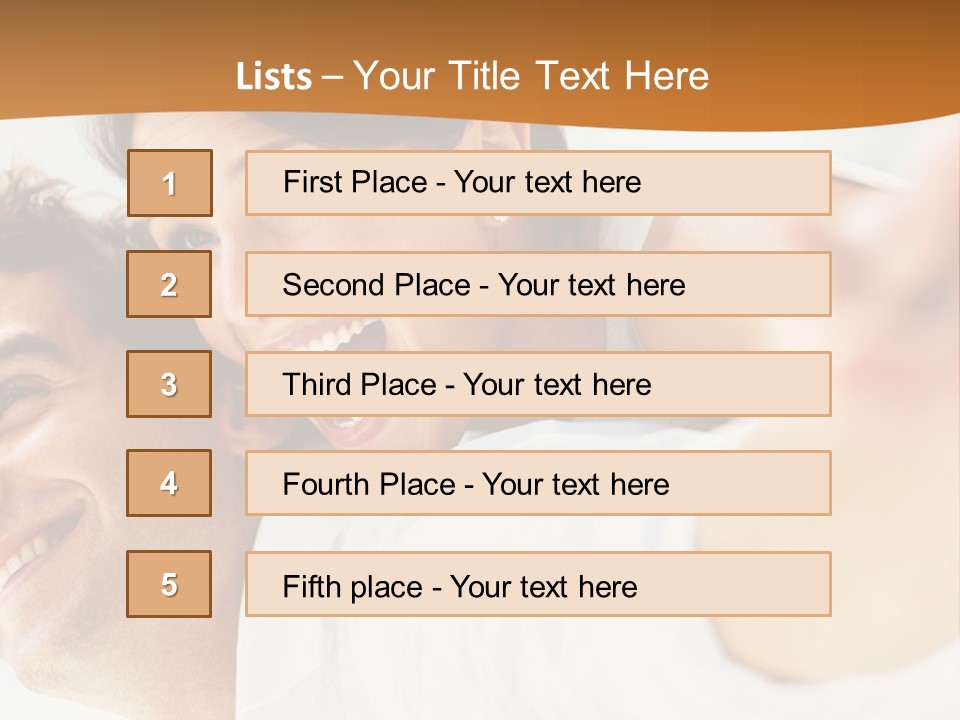Select the number 2 box
This screenshot has width=960, height=720.
(169, 284)
